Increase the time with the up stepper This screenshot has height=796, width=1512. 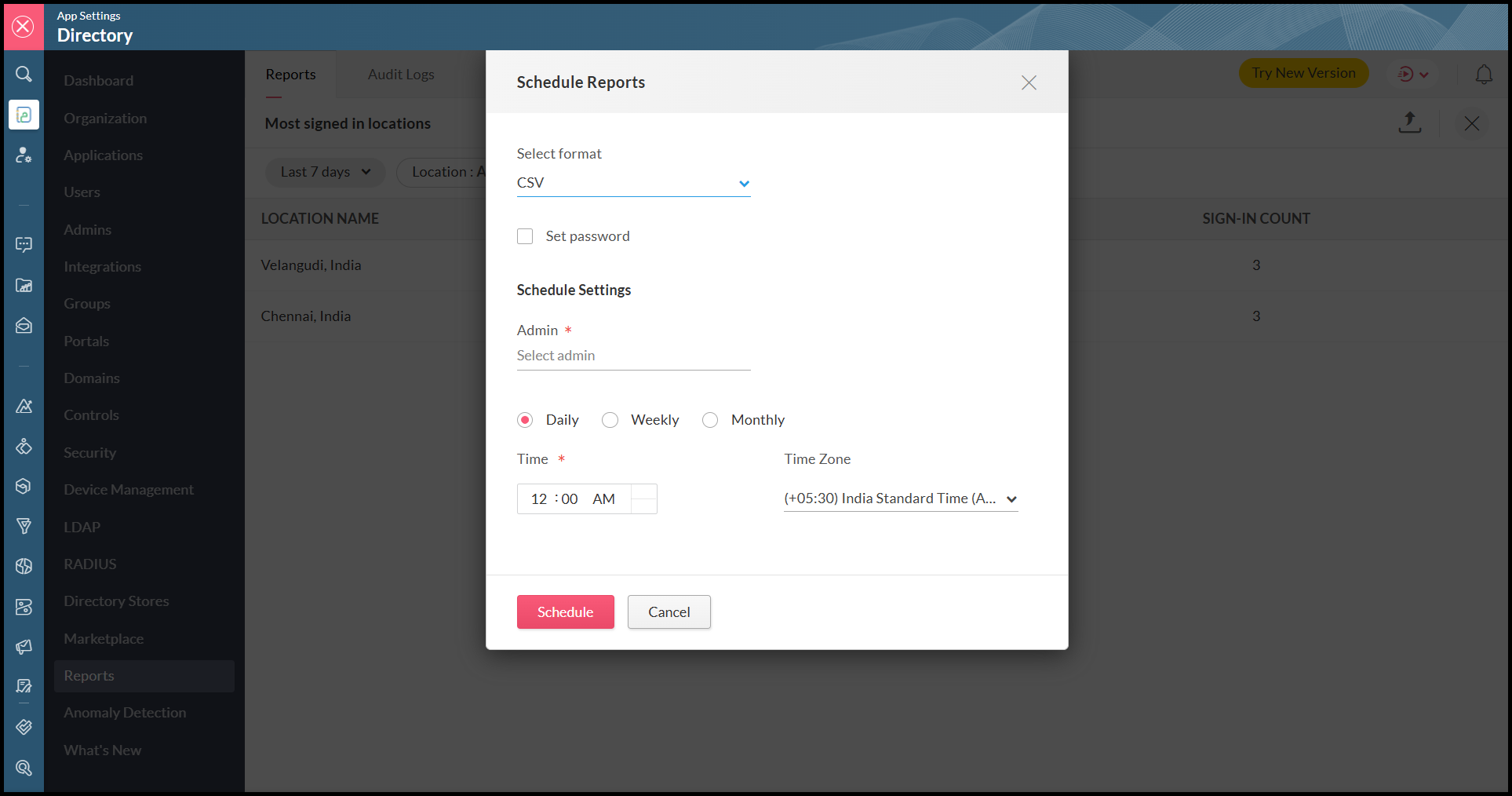coord(644,491)
